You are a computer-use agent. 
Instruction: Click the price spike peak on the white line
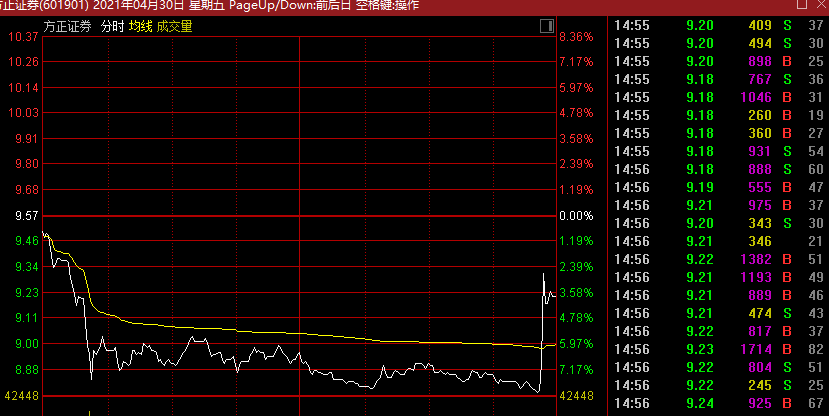[x=543, y=273]
